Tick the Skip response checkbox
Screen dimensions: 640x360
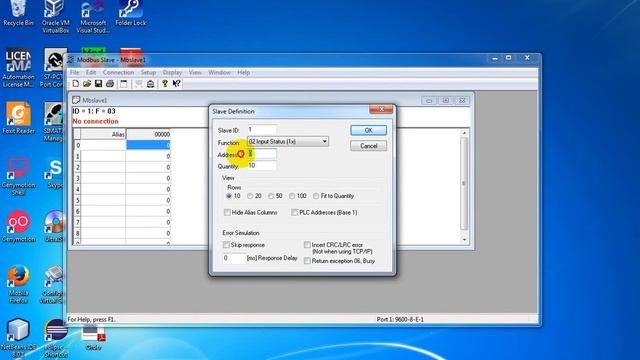point(226,245)
